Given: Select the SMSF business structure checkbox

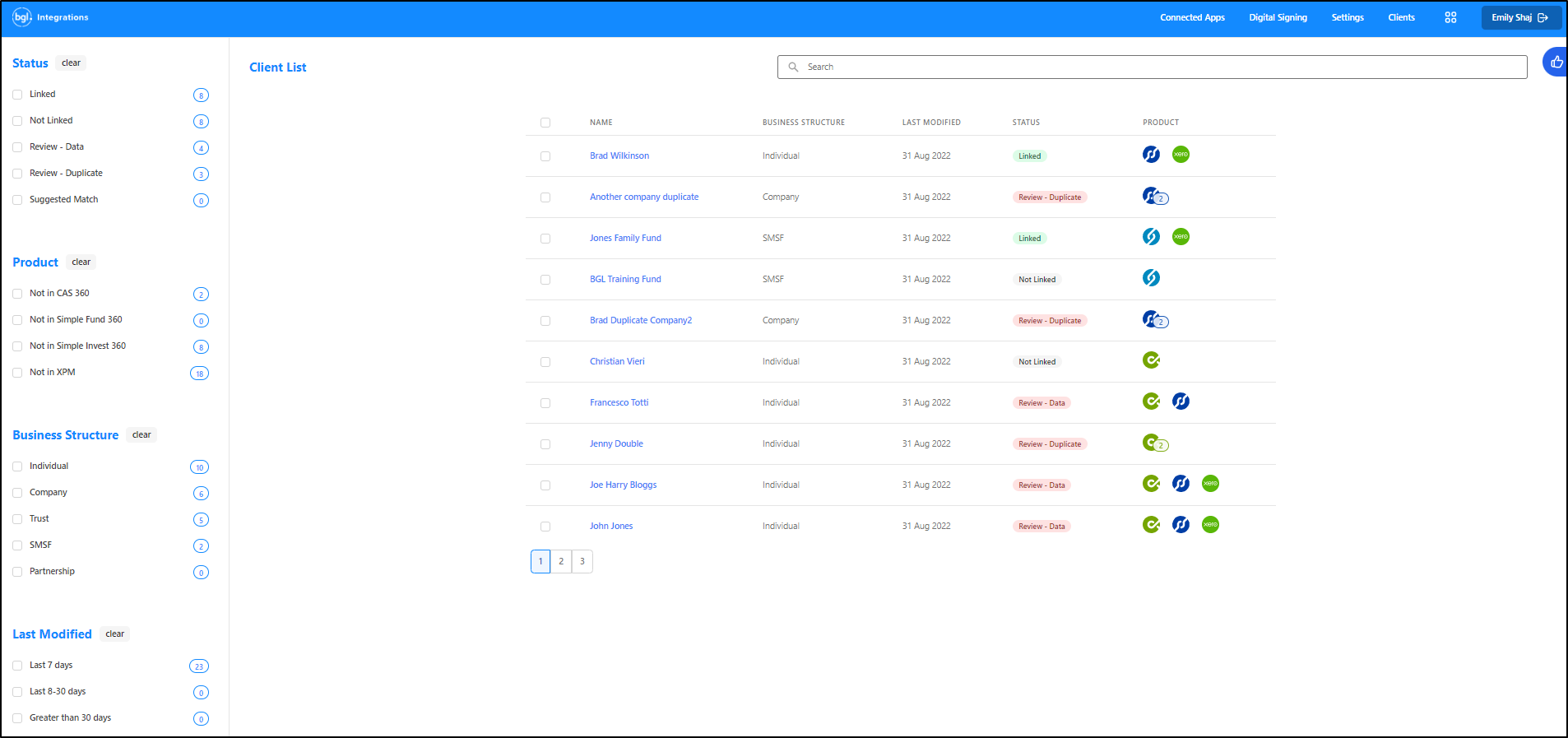Looking at the screenshot, I should (17, 545).
